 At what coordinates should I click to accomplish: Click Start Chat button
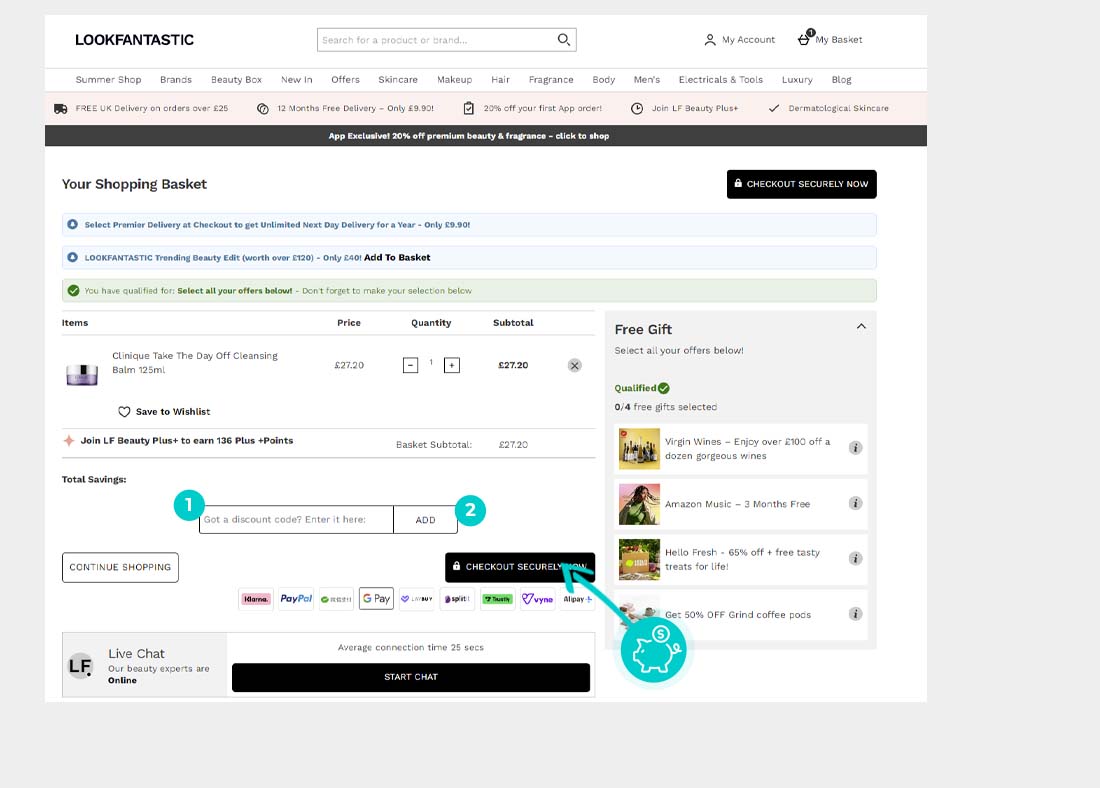tap(410, 677)
